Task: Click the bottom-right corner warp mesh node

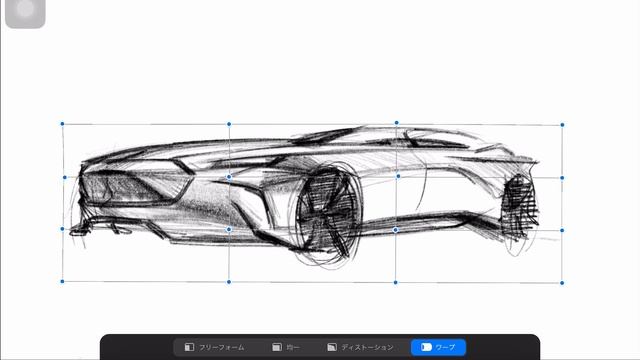Action: pos(562,283)
